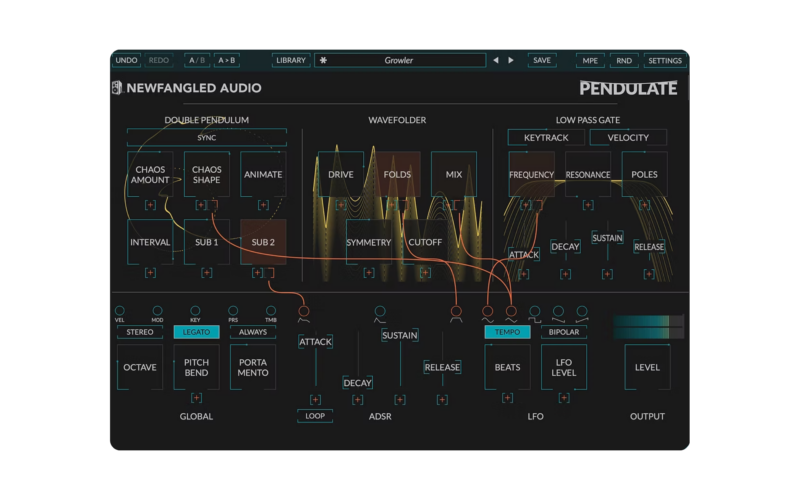Open the Settings menu
Screen dimensions: 800x500
664,60
